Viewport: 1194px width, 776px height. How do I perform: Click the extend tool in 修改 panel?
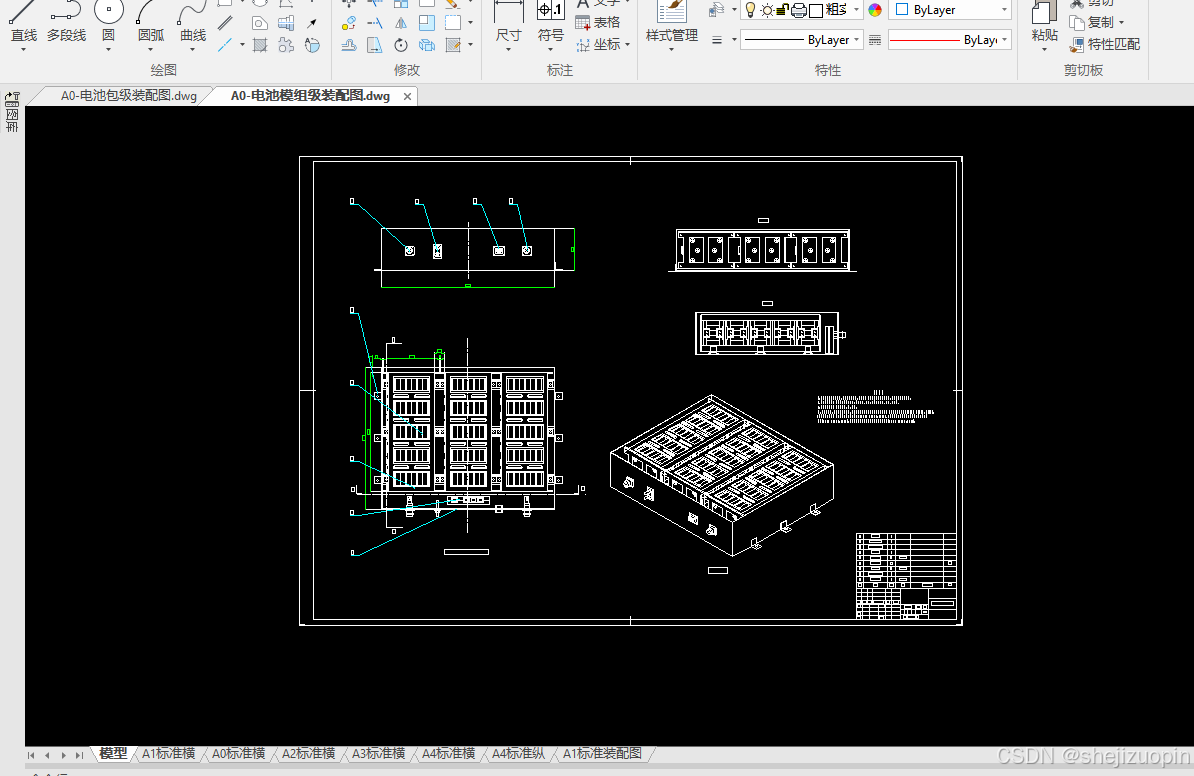[x=375, y=23]
